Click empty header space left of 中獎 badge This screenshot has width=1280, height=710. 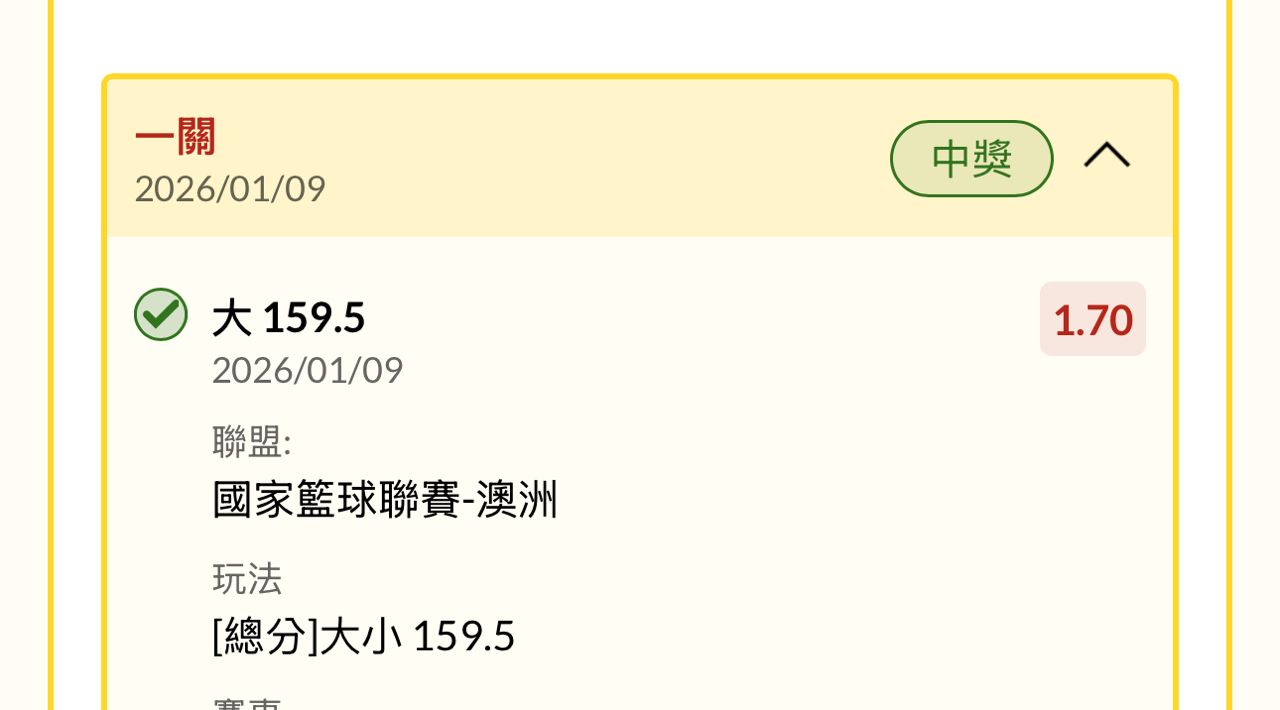pos(600,158)
